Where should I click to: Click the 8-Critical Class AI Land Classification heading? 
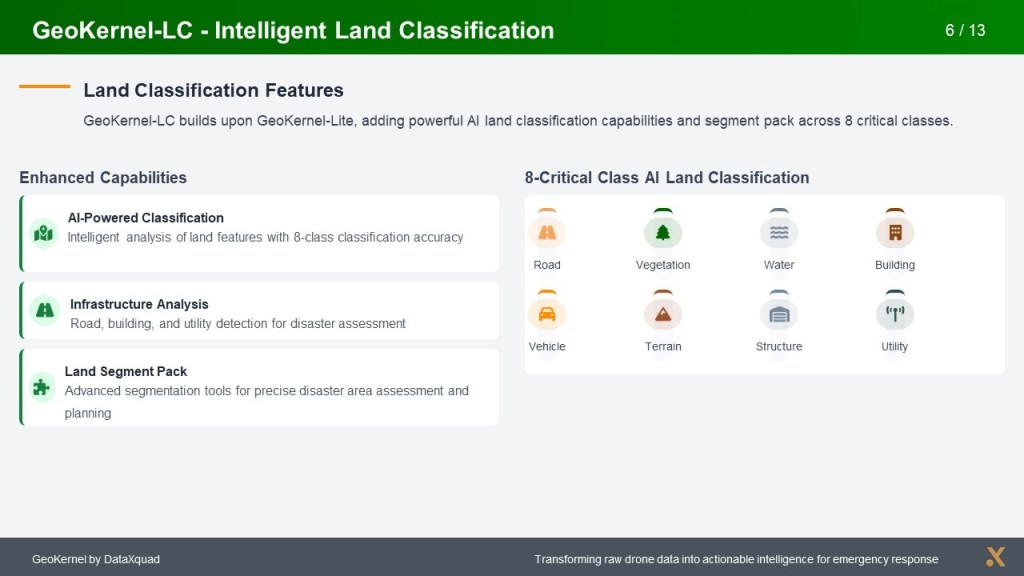(x=667, y=178)
